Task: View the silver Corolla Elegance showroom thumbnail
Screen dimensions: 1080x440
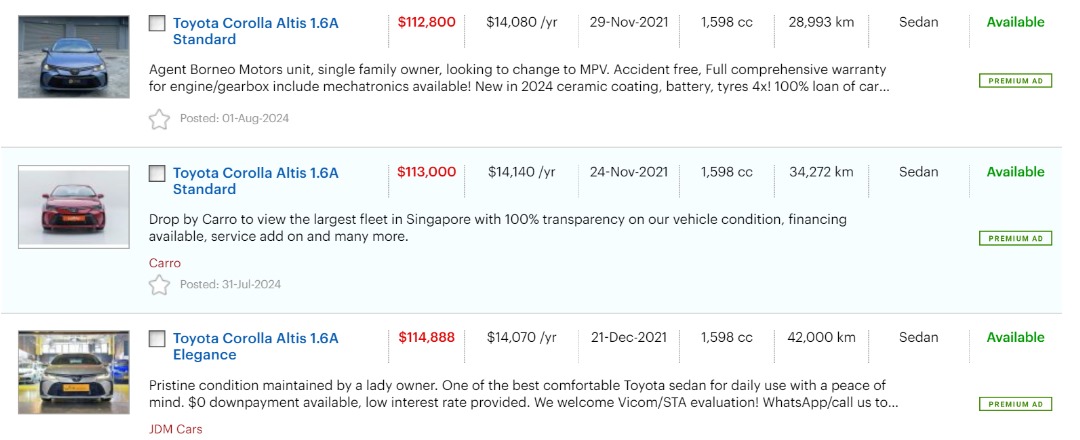Action: [74, 372]
